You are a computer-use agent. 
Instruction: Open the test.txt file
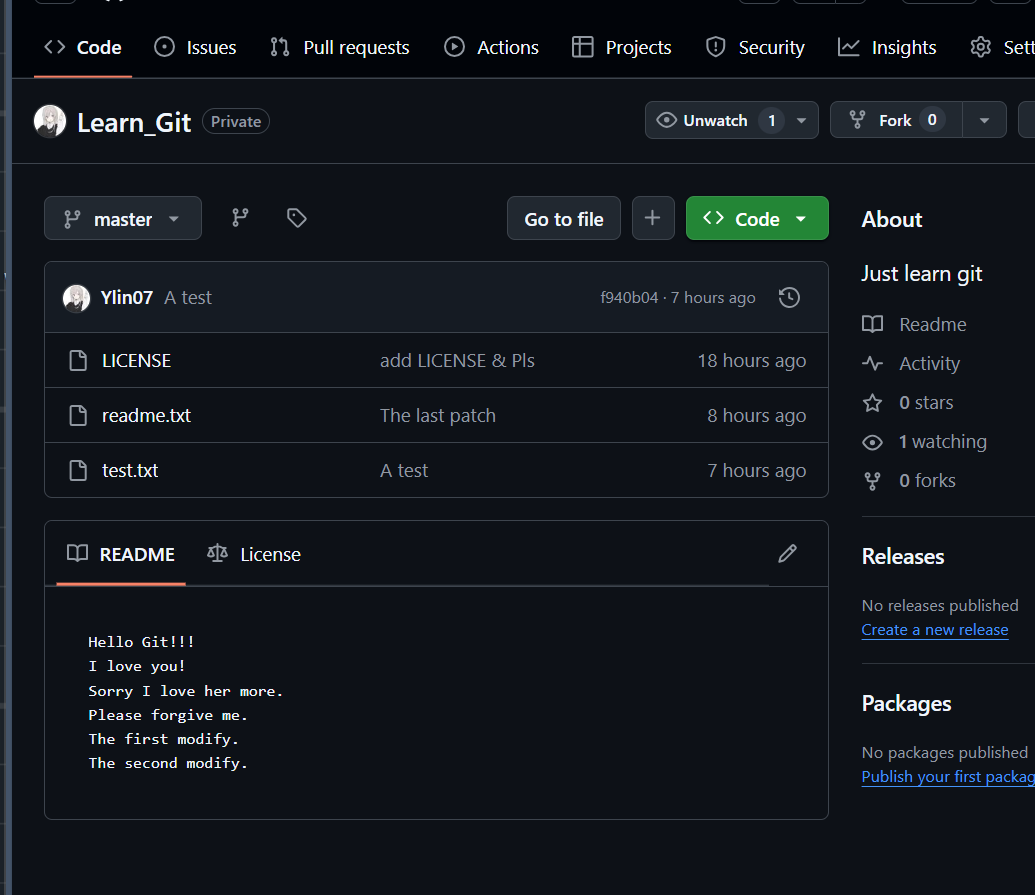pyautogui.click(x=130, y=470)
